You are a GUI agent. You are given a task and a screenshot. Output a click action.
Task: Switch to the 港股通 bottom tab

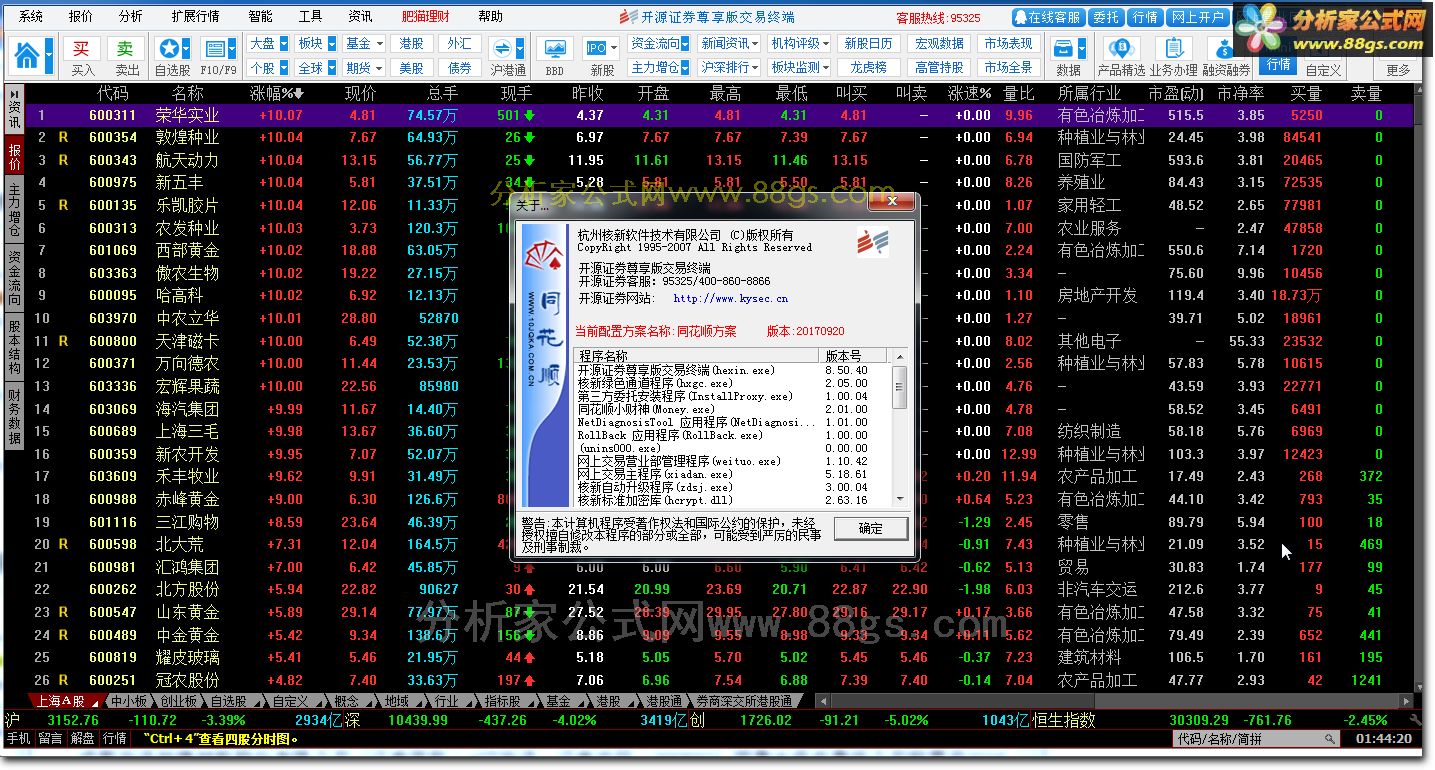[664, 702]
